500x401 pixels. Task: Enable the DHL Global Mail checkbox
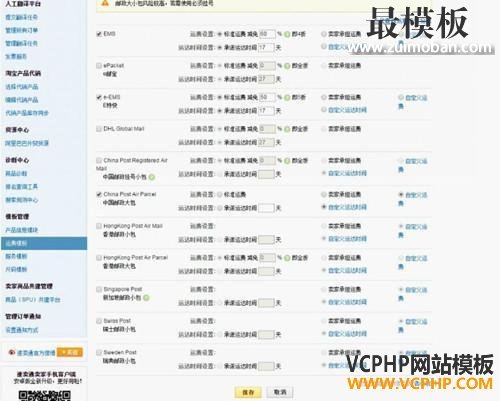pyautogui.click(x=99, y=129)
